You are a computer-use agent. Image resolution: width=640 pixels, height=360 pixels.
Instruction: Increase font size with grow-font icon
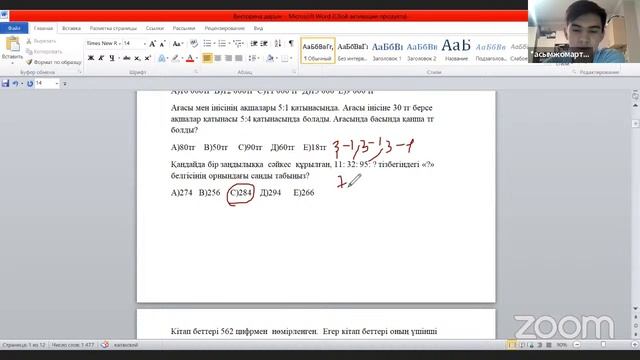coord(152,43)
